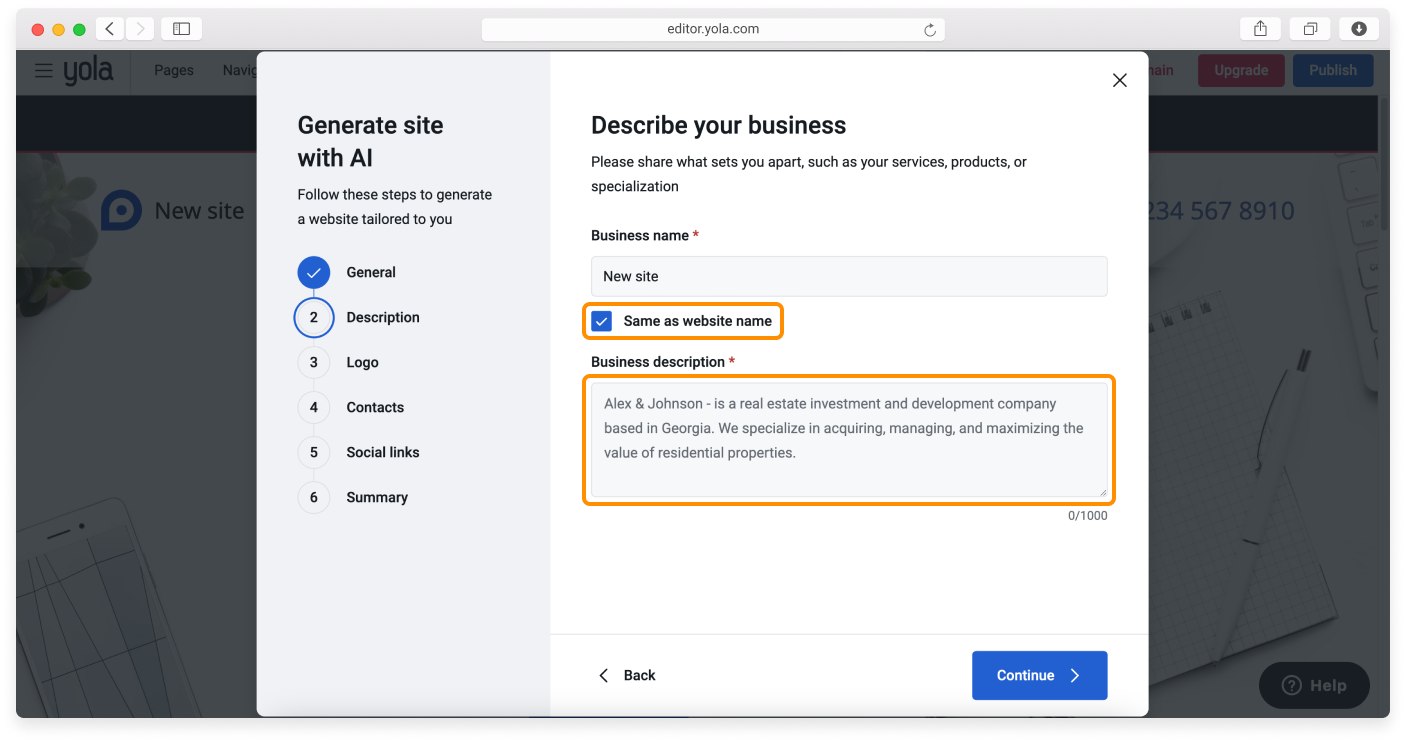1406x742 pixels.
Task: Open the Safari downloads icon
Action: (x=1359, y=29)
